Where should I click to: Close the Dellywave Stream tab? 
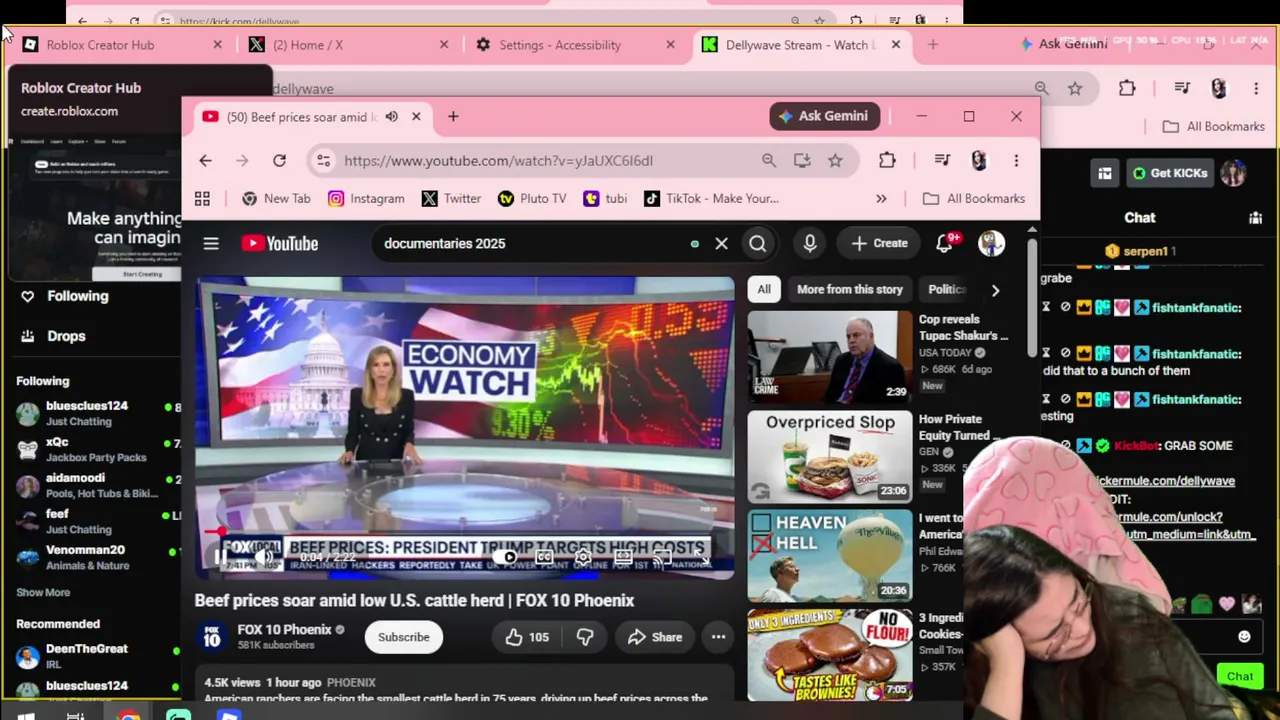point(896,45)
